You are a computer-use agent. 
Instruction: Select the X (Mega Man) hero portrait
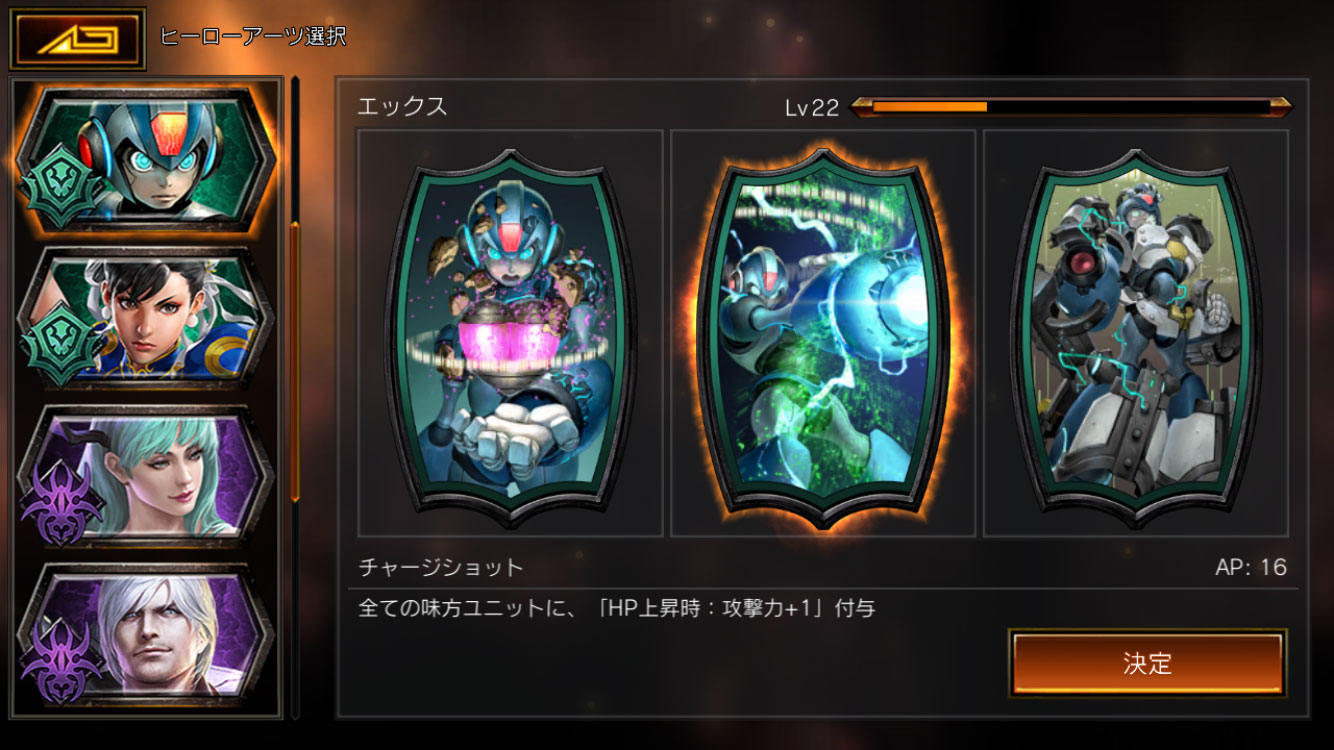point(146,160)
